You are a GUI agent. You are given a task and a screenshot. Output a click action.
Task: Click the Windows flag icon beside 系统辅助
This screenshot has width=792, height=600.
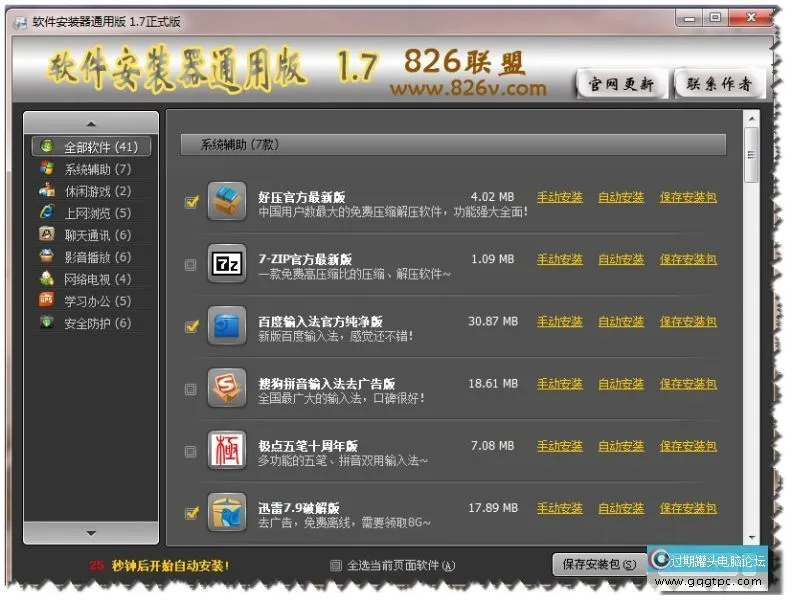[x=47, y=168]
